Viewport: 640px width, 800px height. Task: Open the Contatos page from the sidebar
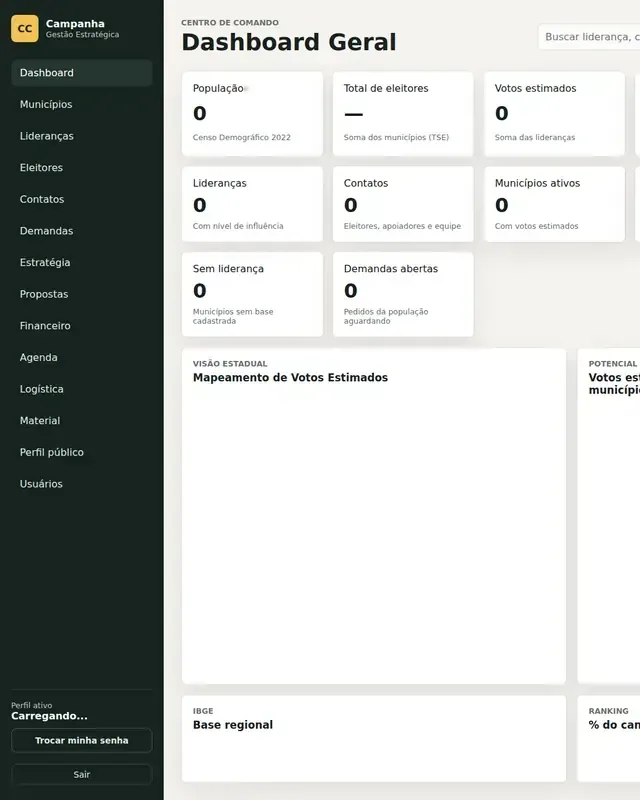click(x=82, y=199)
